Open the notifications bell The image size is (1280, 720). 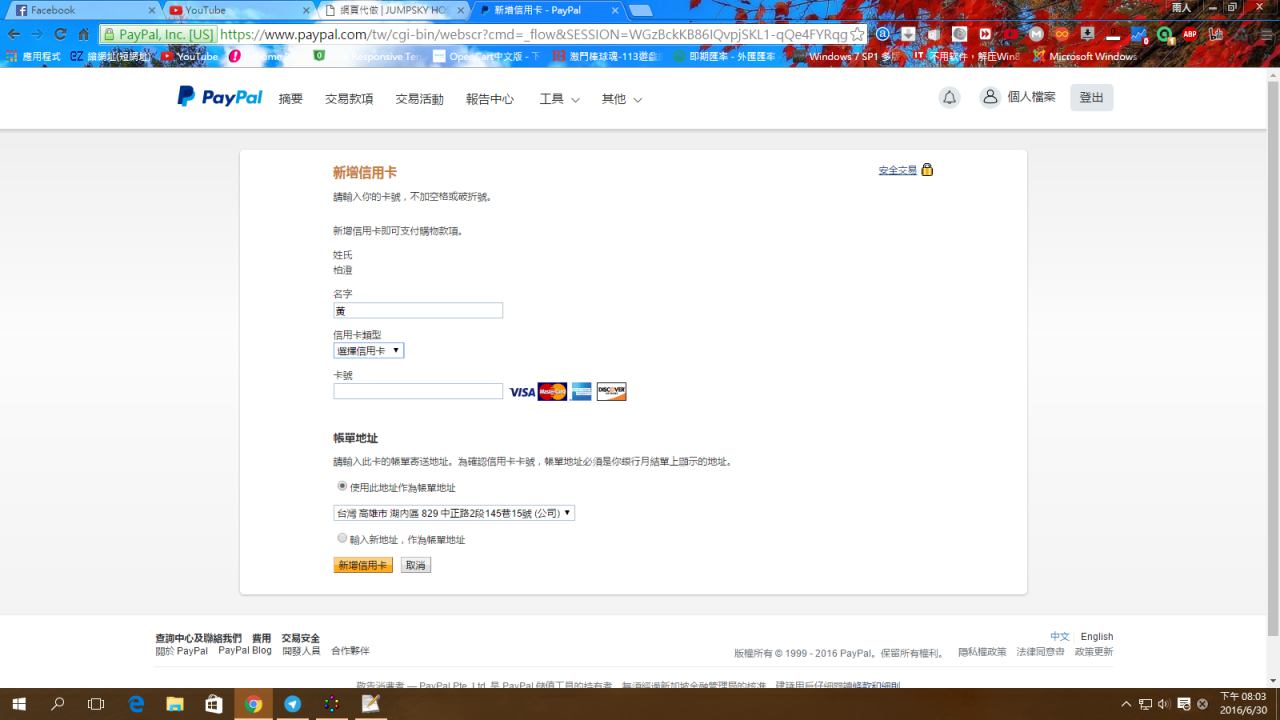pyautogui.click(x=950, y=97)
